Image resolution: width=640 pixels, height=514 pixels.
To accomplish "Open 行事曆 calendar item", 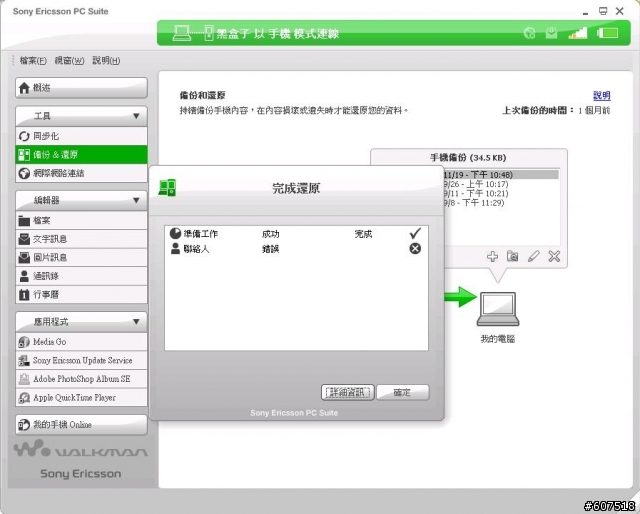I will point(81,294).
